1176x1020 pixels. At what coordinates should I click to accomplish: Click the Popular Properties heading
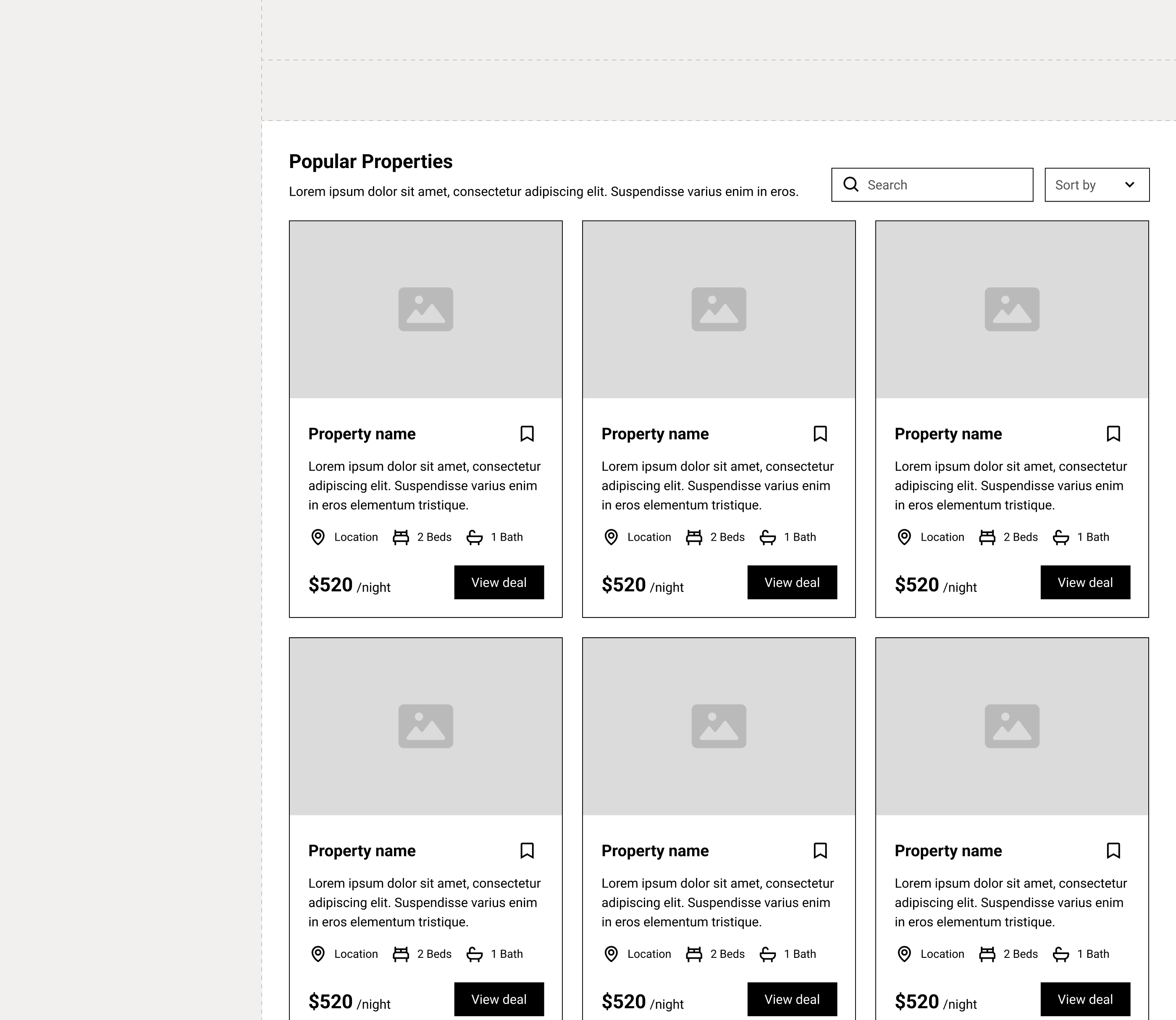point(370,162)
